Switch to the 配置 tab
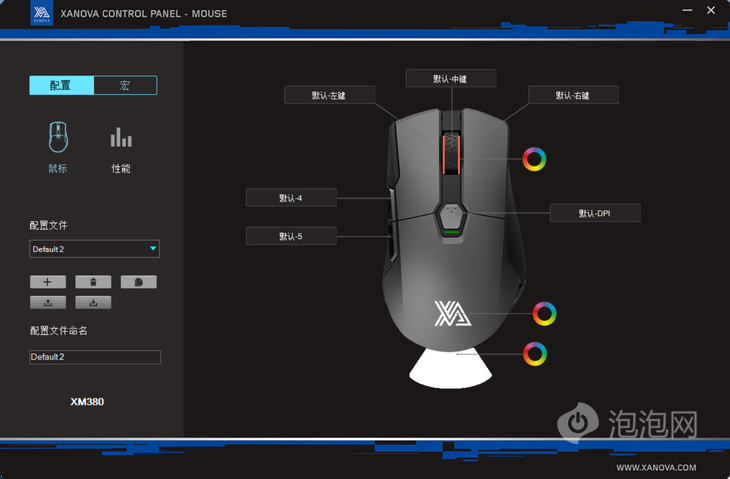730x479 pixels. [61, 85]
